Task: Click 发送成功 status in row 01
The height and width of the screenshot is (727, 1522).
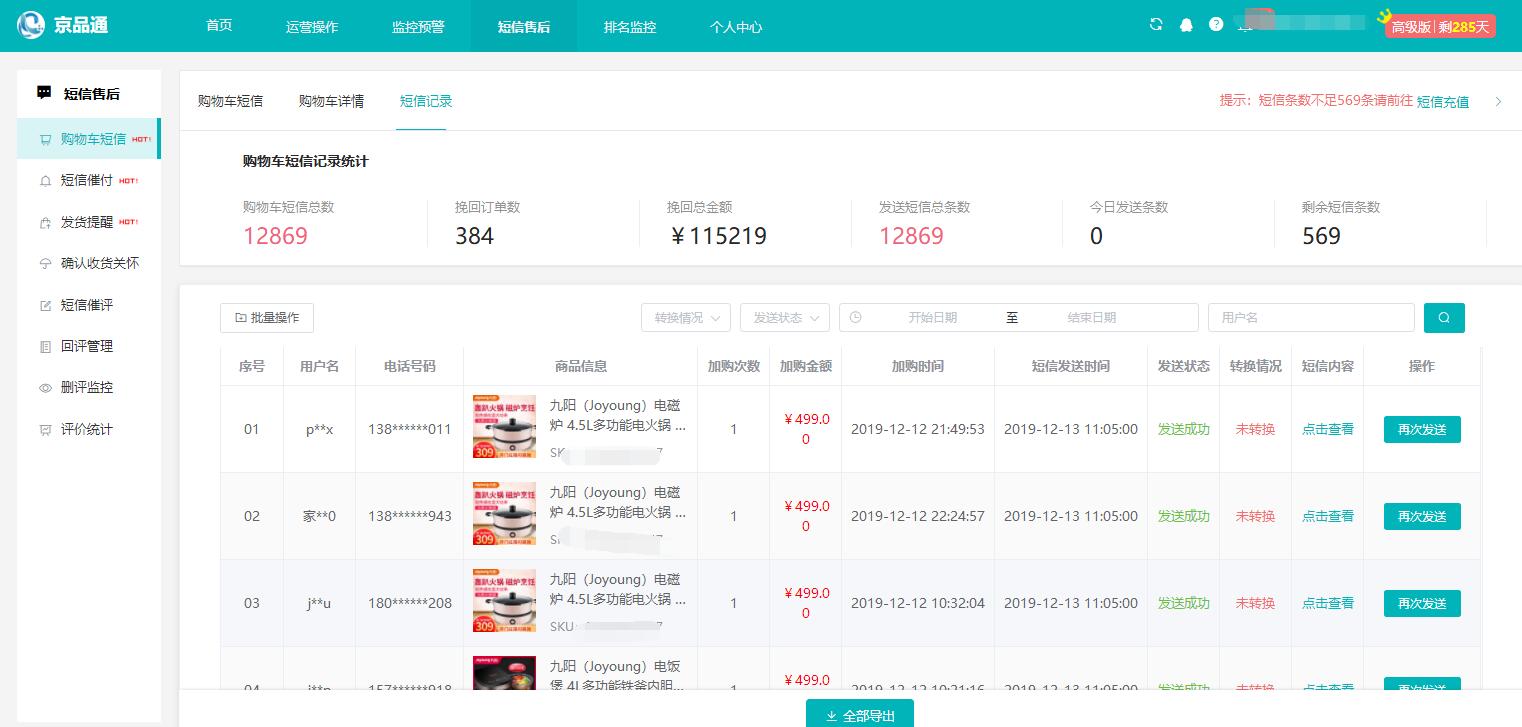Action: click(x=1184, y=429)
